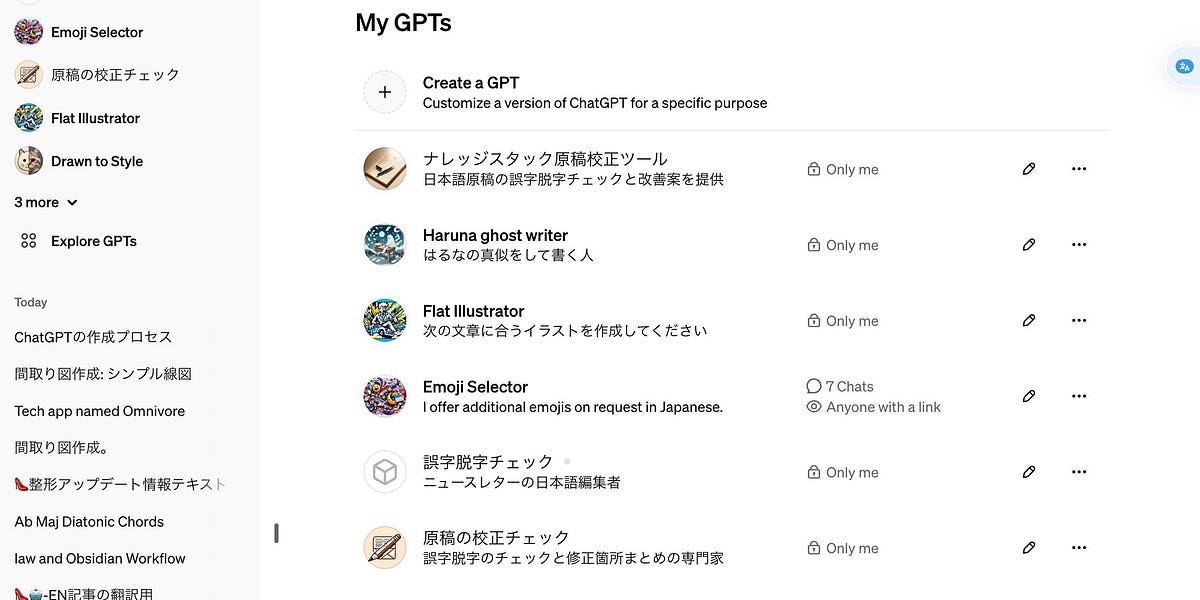Image resolution: width=1200 pixels, height=600 pixels.
Task: Open the options menu for Flat Illustrator
Action: [x=1079, y=320]
